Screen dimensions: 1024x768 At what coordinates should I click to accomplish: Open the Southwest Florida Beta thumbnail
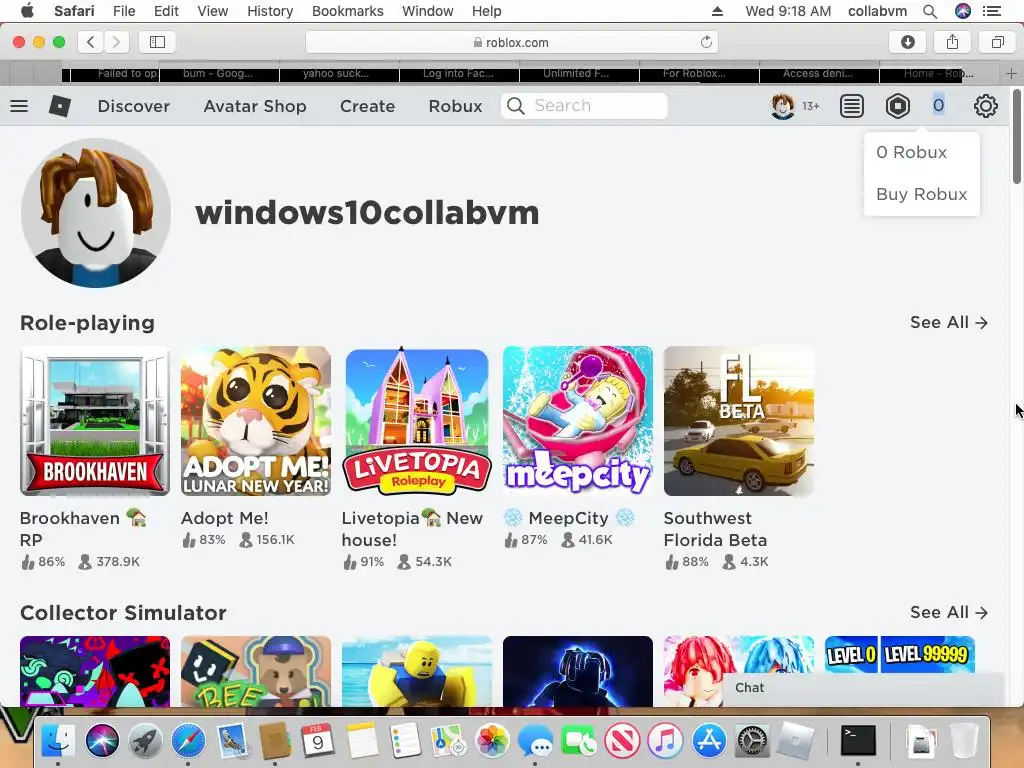(x=739, y=421)
